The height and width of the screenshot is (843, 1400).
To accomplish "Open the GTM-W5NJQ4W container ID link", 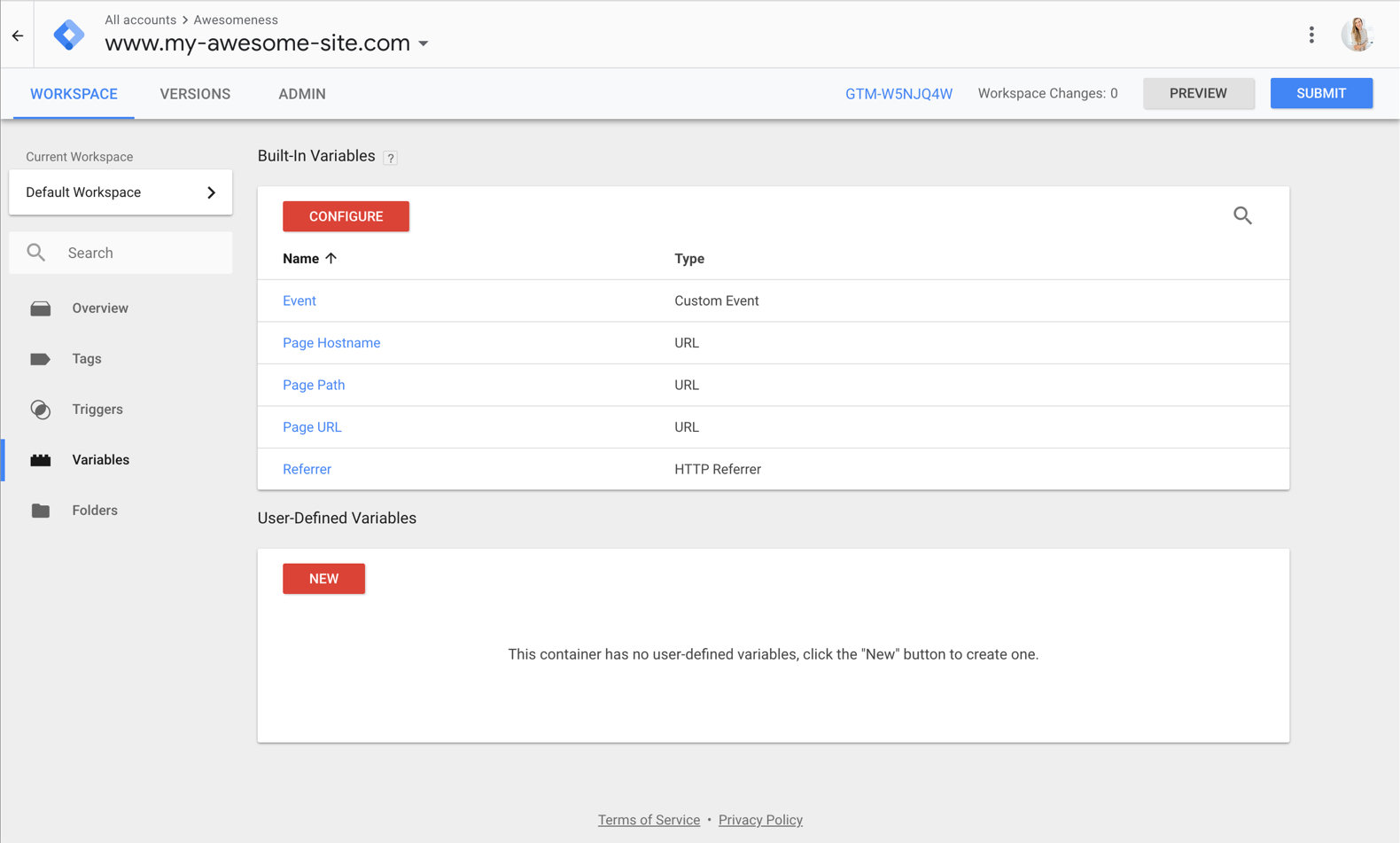I will click(x=898, y=94).
